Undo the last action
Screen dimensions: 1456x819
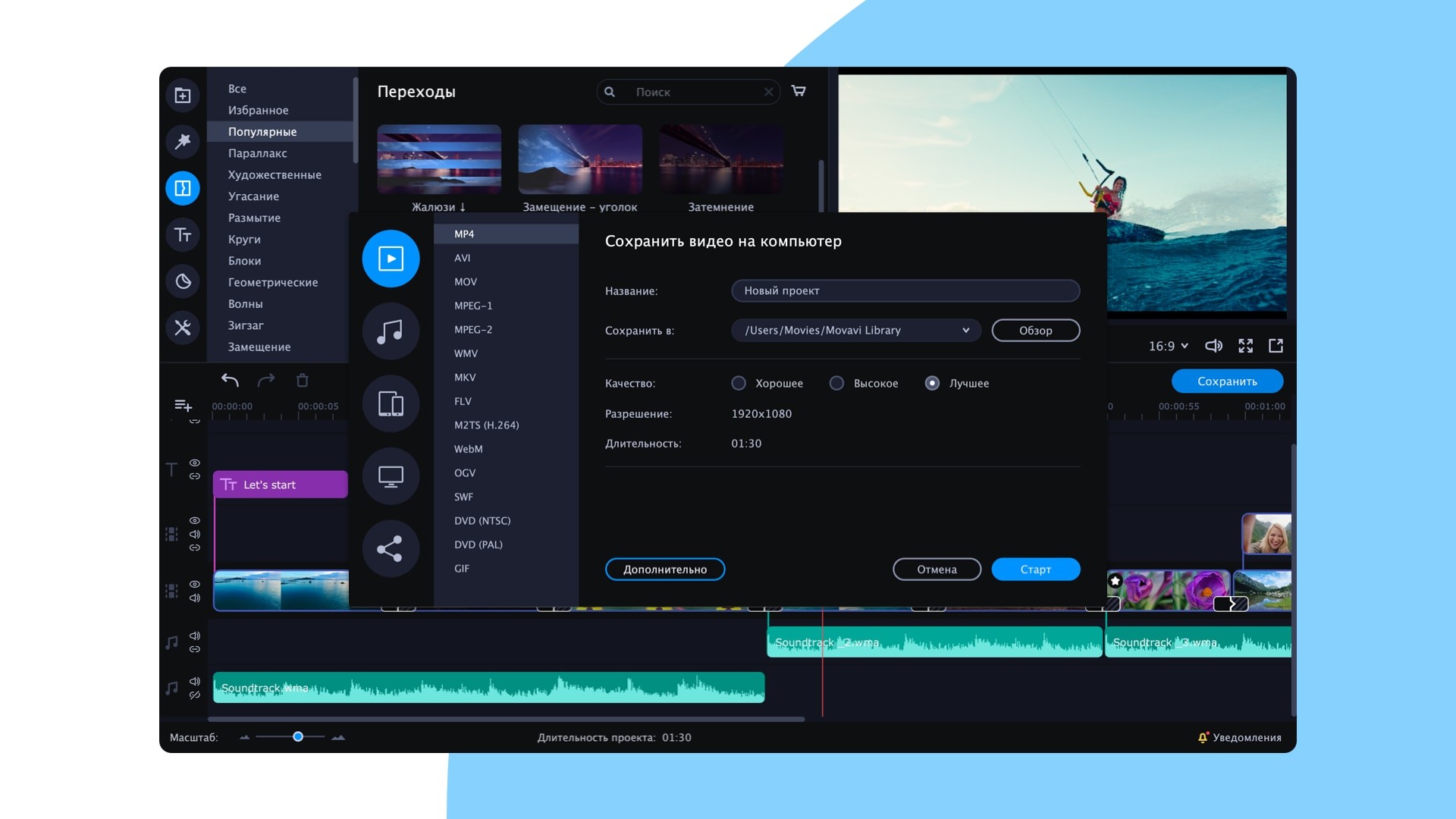(230, 378)
